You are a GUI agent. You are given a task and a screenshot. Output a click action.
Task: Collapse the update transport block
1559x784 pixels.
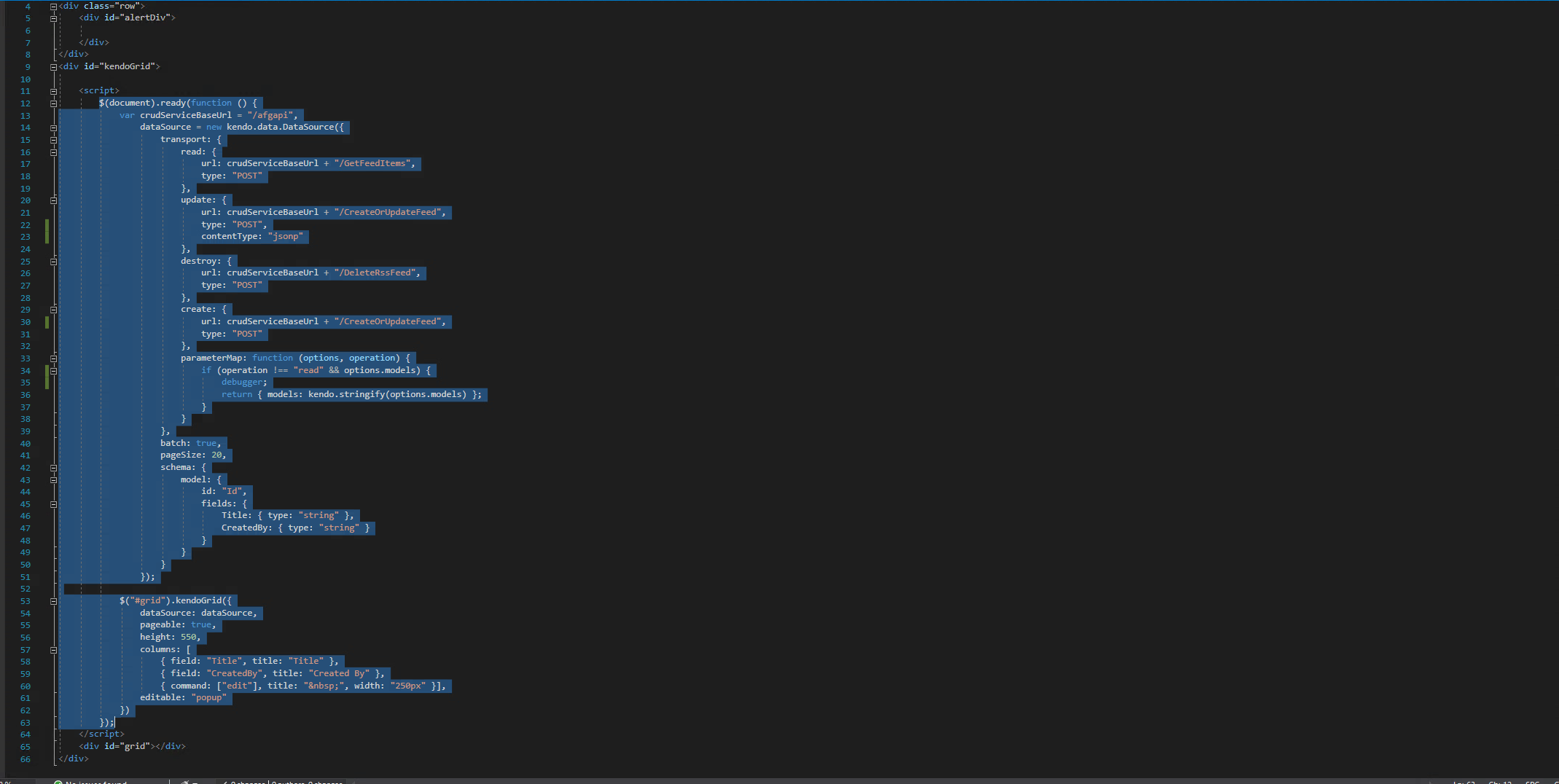(53, 200)
